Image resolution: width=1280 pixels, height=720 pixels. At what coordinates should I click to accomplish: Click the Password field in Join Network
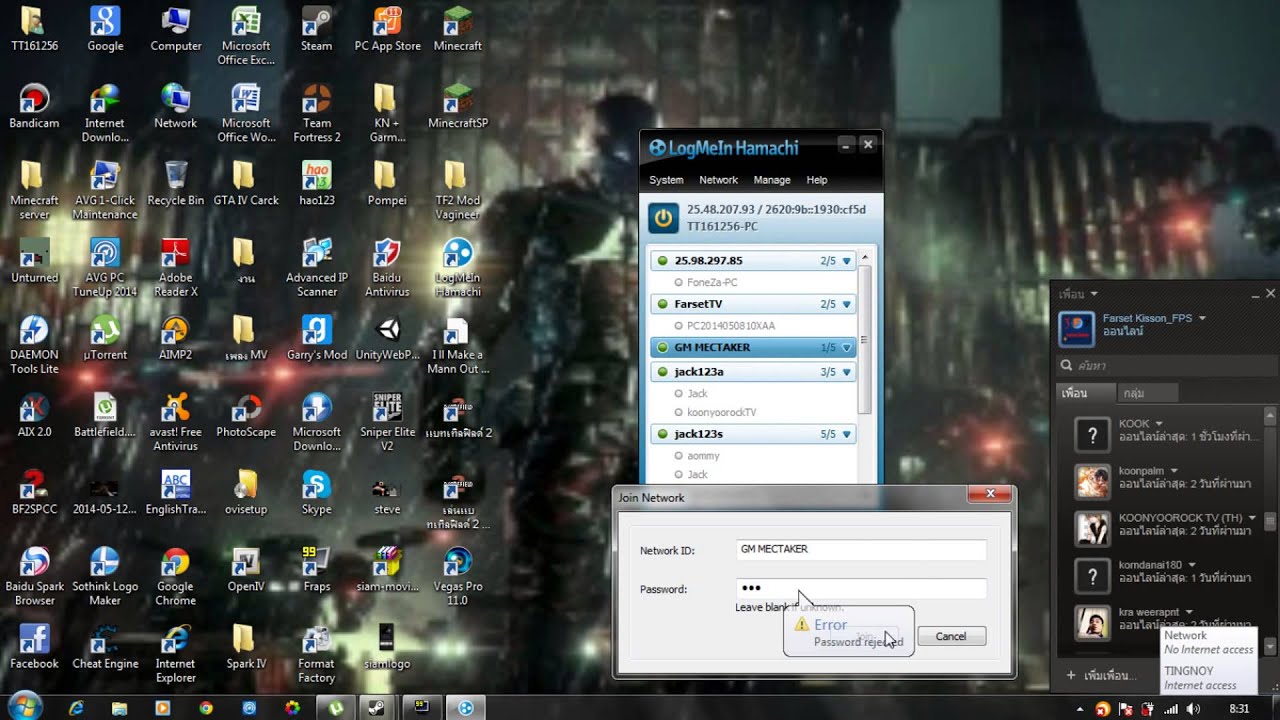pyautogui.click(x=861, y=589)
